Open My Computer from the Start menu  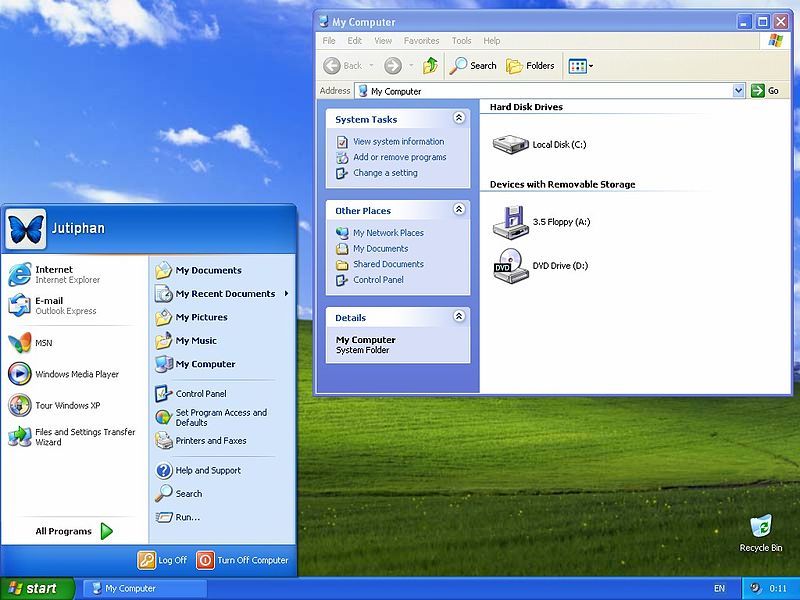tap(195, 364)
